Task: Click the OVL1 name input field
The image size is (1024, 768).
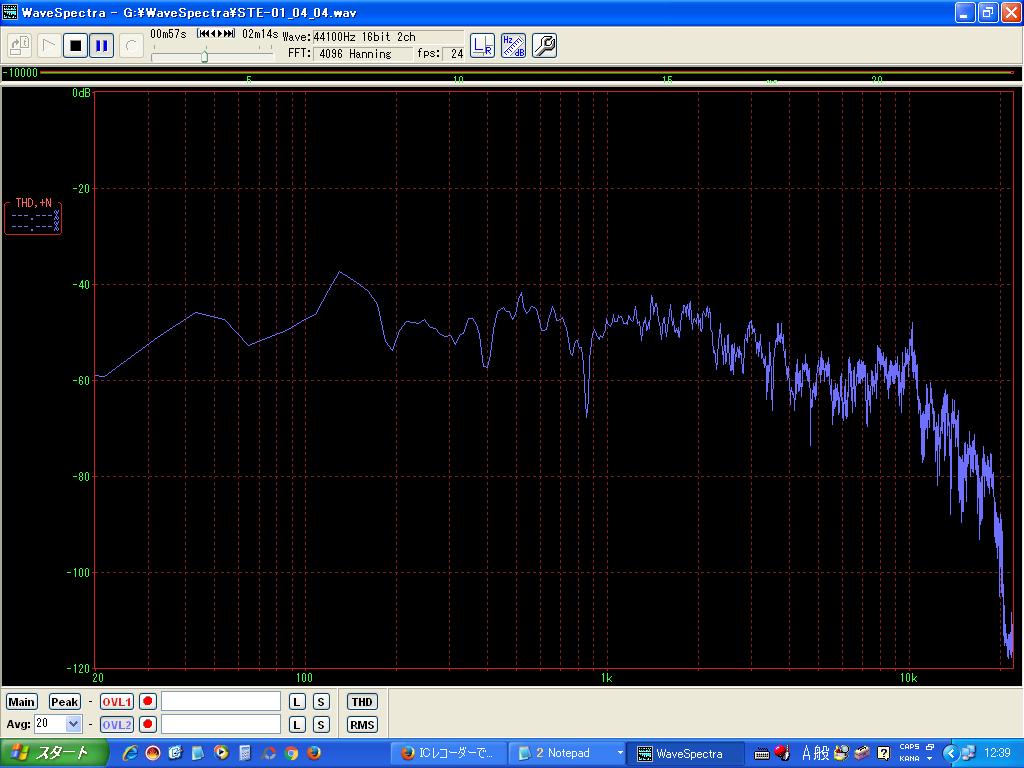Action: [221, 701]
